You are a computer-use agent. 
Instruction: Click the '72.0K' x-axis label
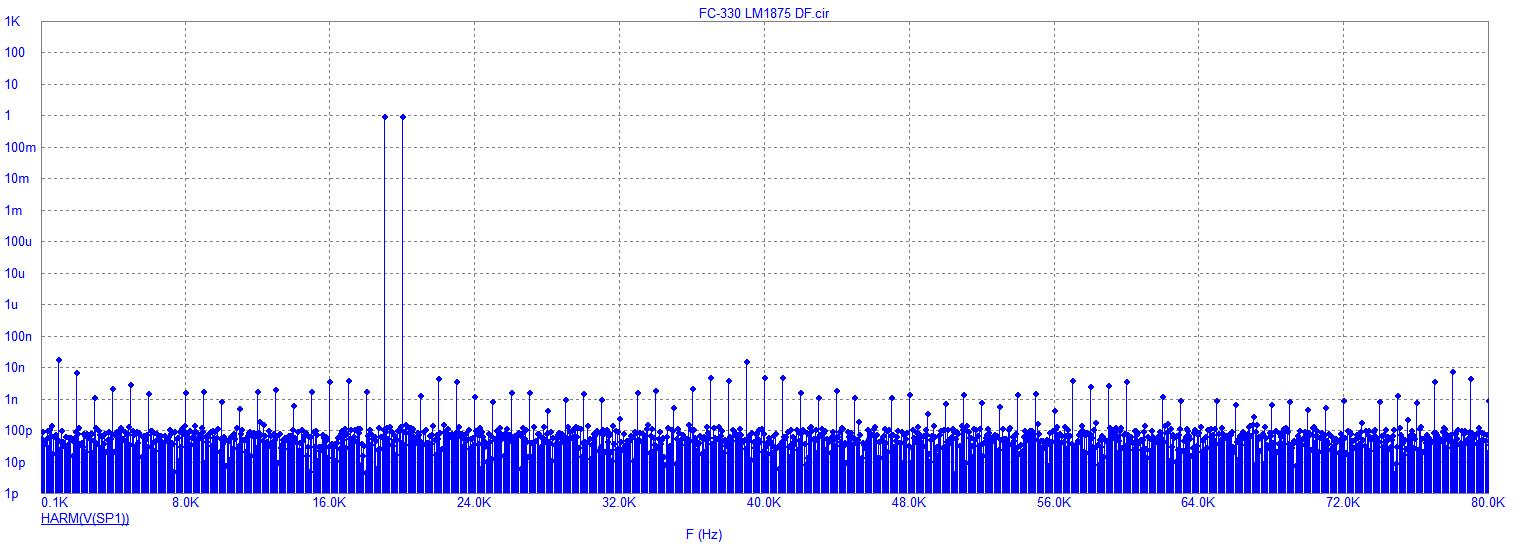[1343, 503]
